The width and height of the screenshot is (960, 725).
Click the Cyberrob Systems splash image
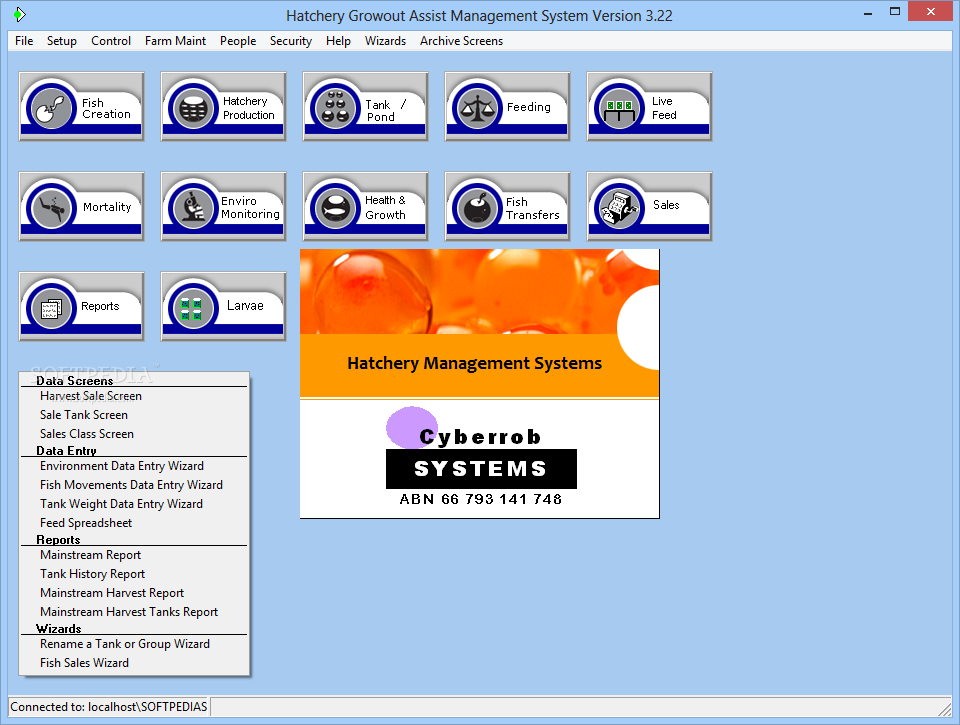479,384
